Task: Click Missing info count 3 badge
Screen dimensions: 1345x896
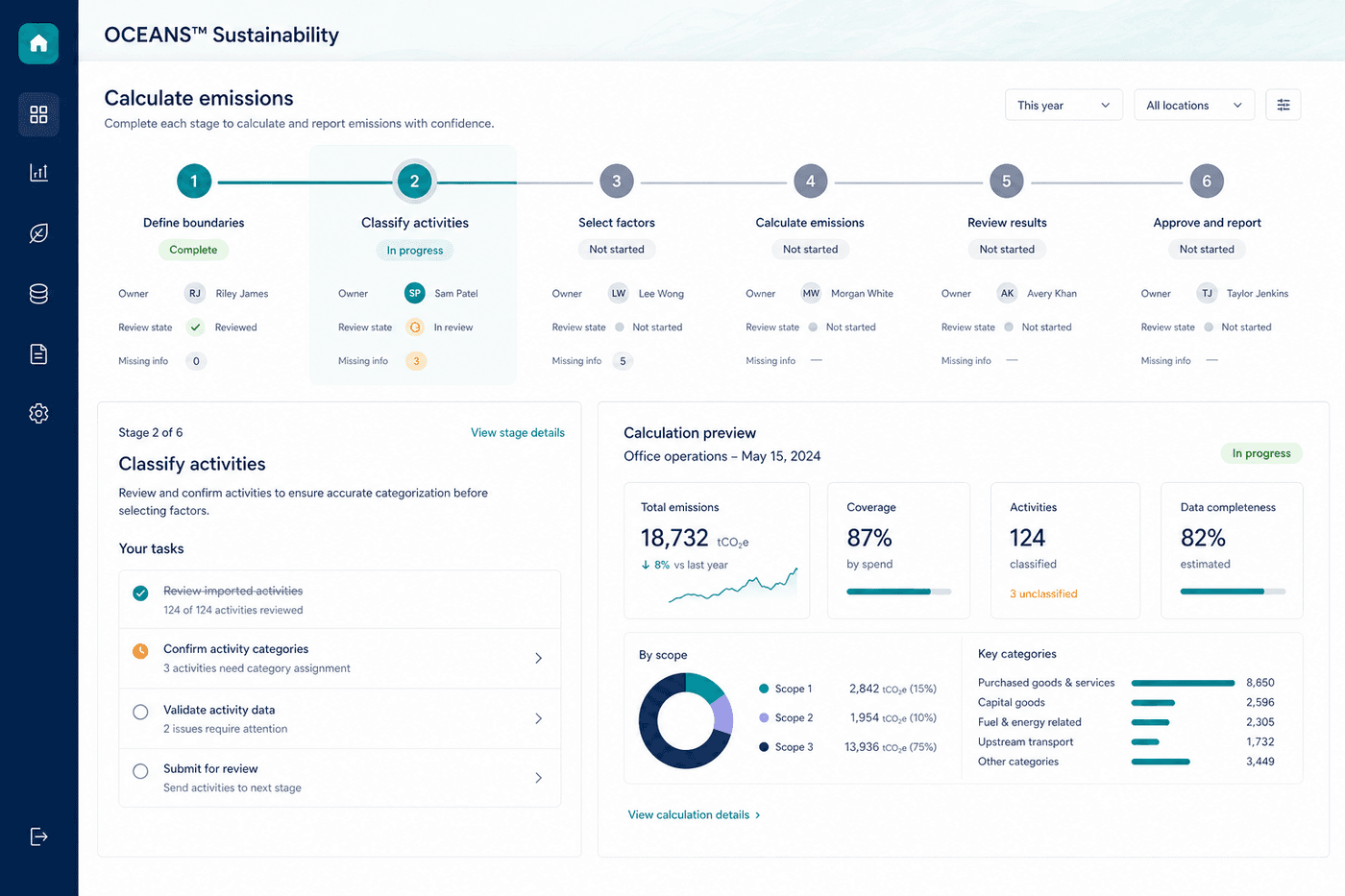Action: pyautogui.click(x=416, y=361)
